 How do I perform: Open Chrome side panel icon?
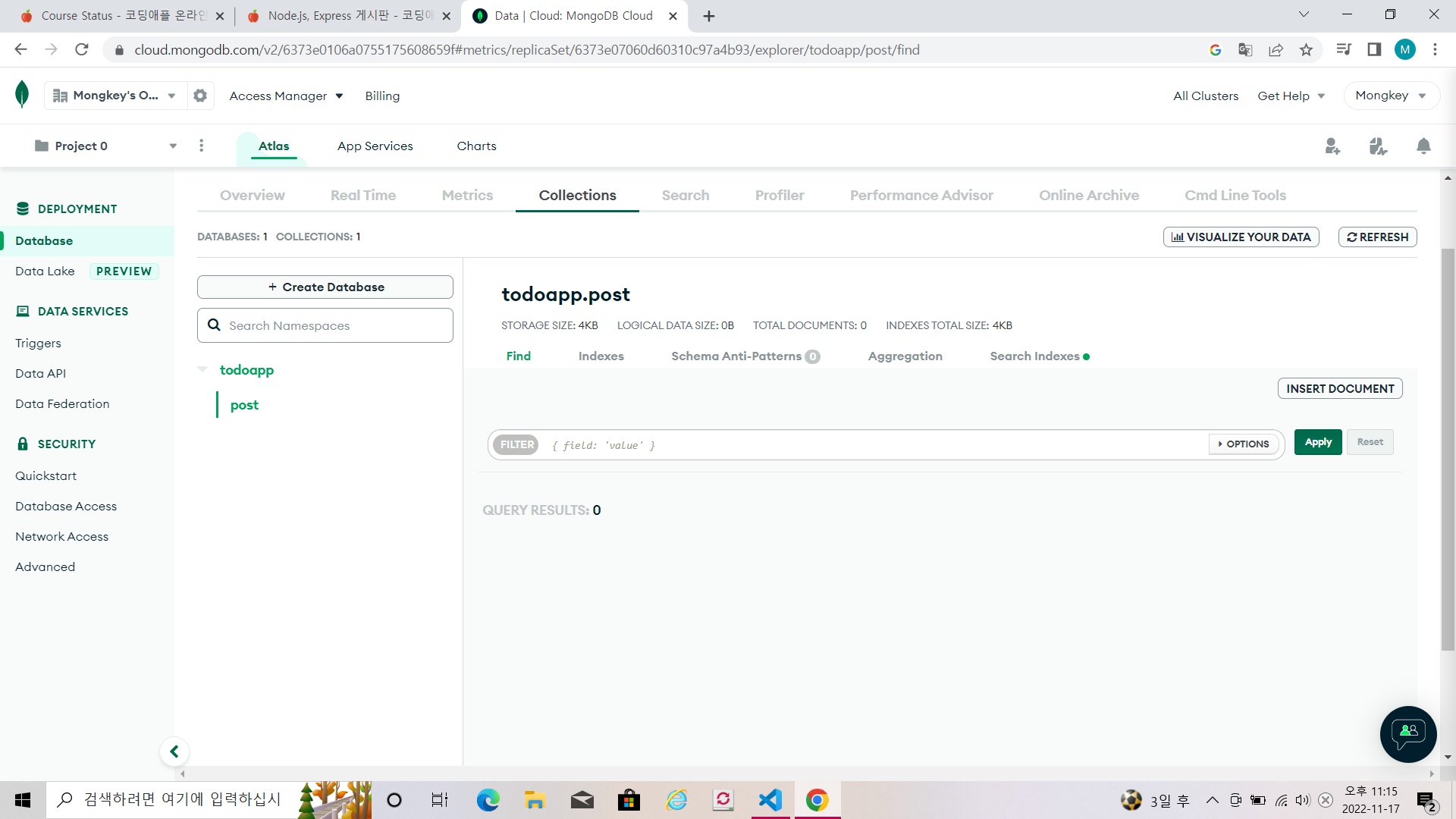click(1374, 50)
